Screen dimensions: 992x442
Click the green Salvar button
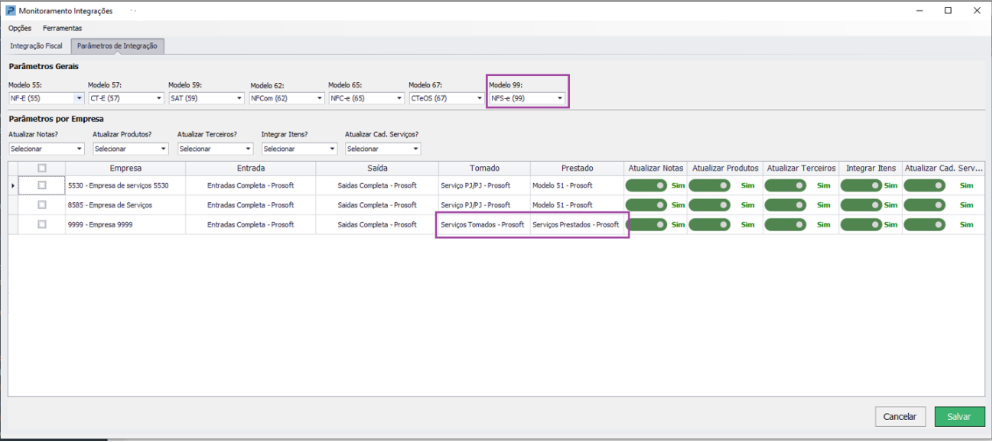pos(959,417)
